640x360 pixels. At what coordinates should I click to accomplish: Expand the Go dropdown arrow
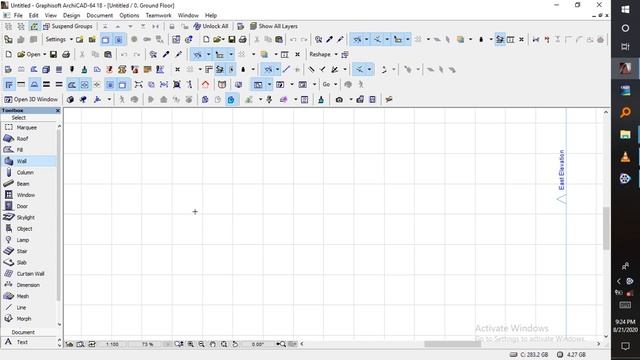[336, 84]
